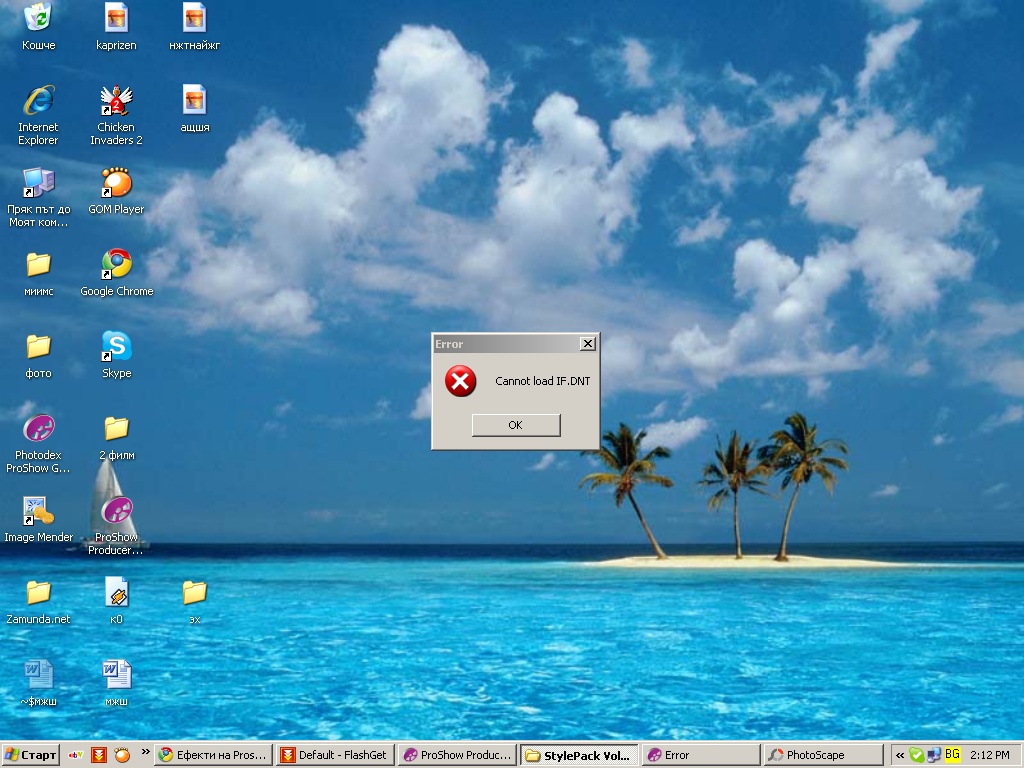The image size is (1024, 768).
Task: Click the 2:12 PM system clock
Action: point(989,755)
